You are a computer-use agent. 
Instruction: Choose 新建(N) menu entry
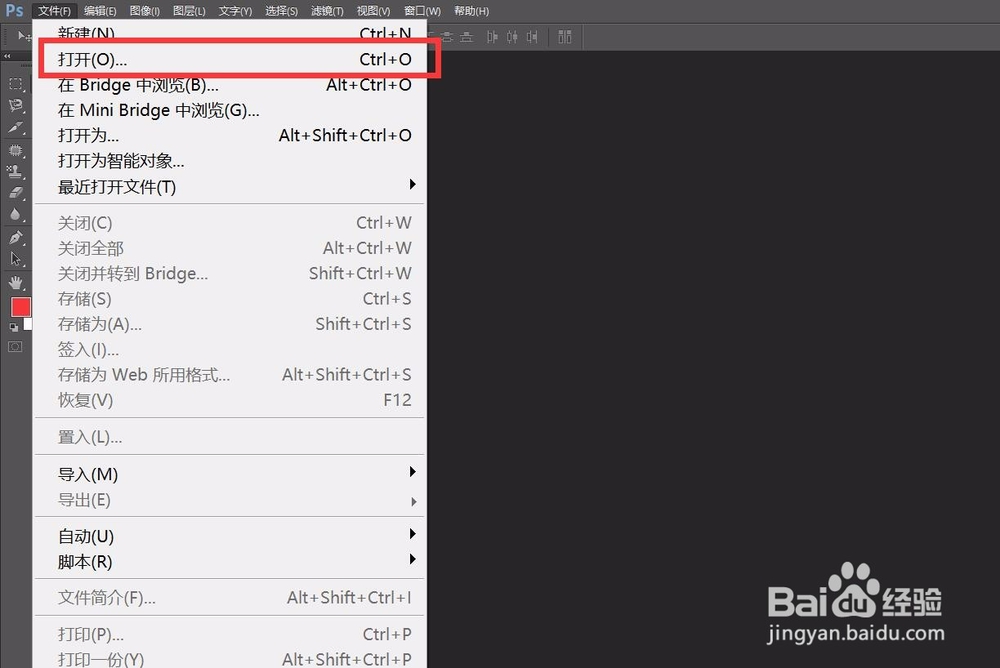tap(230, 33)
